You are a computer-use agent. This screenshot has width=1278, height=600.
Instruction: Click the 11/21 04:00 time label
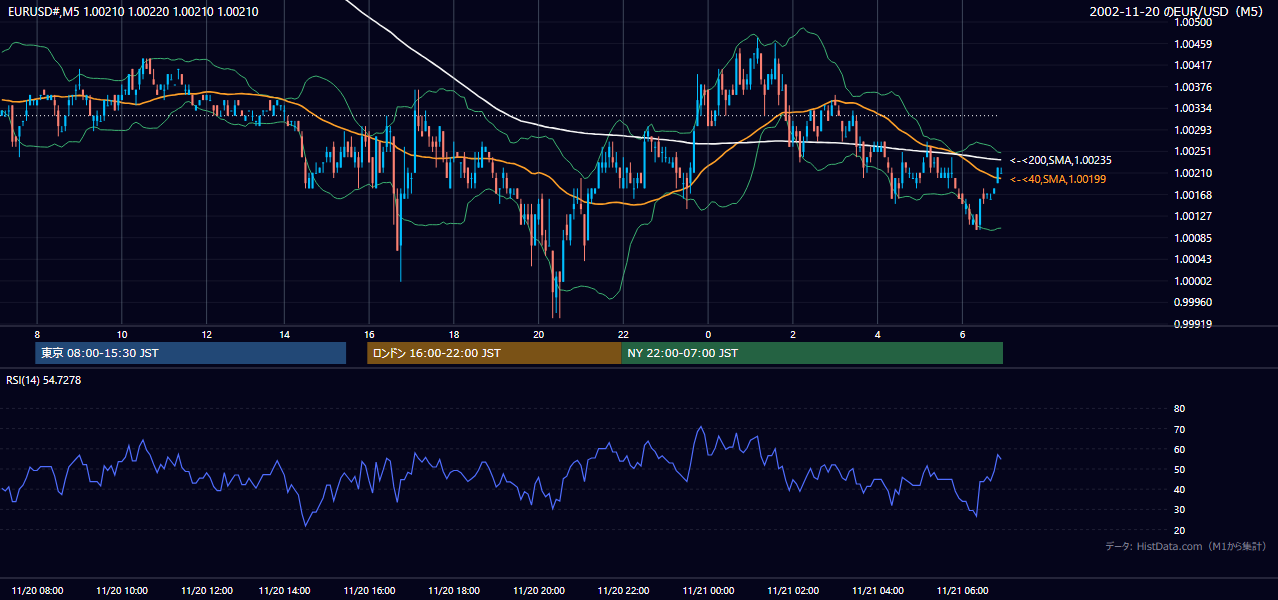click(878, 591)
